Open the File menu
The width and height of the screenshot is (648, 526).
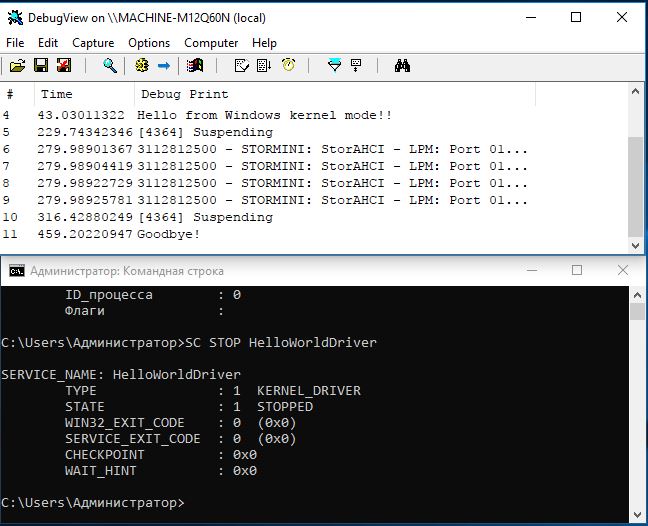click(15, 43)
